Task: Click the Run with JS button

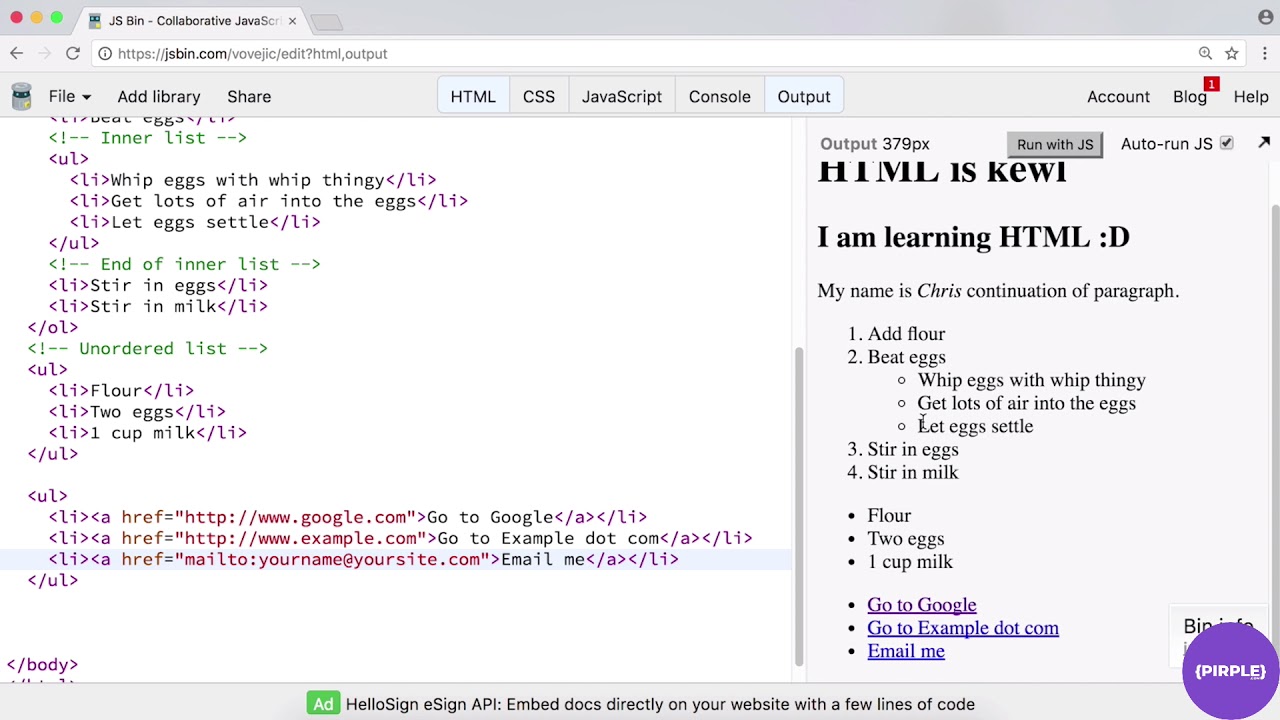Action: coord(1055,144)
